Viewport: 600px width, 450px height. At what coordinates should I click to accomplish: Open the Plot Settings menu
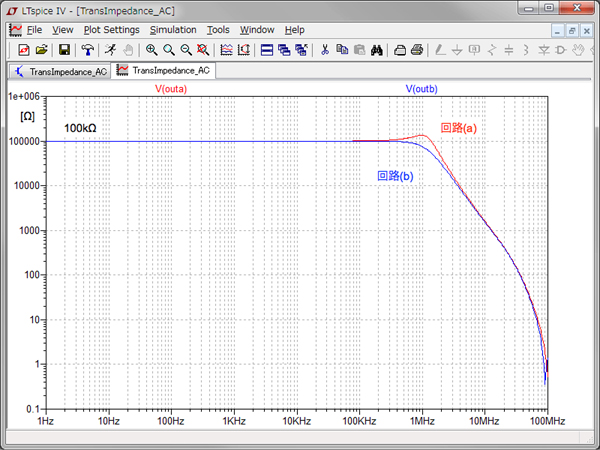(111, 30)
